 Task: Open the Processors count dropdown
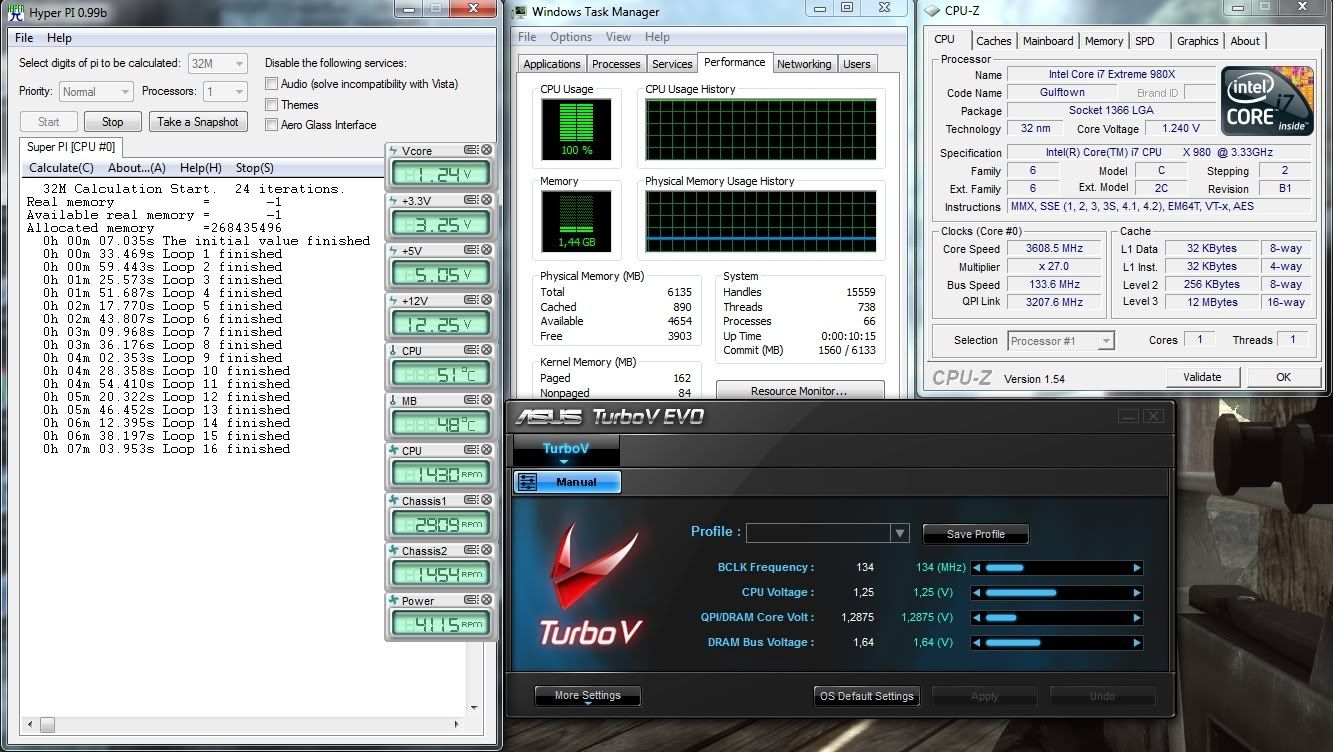[x=224, y=92]
